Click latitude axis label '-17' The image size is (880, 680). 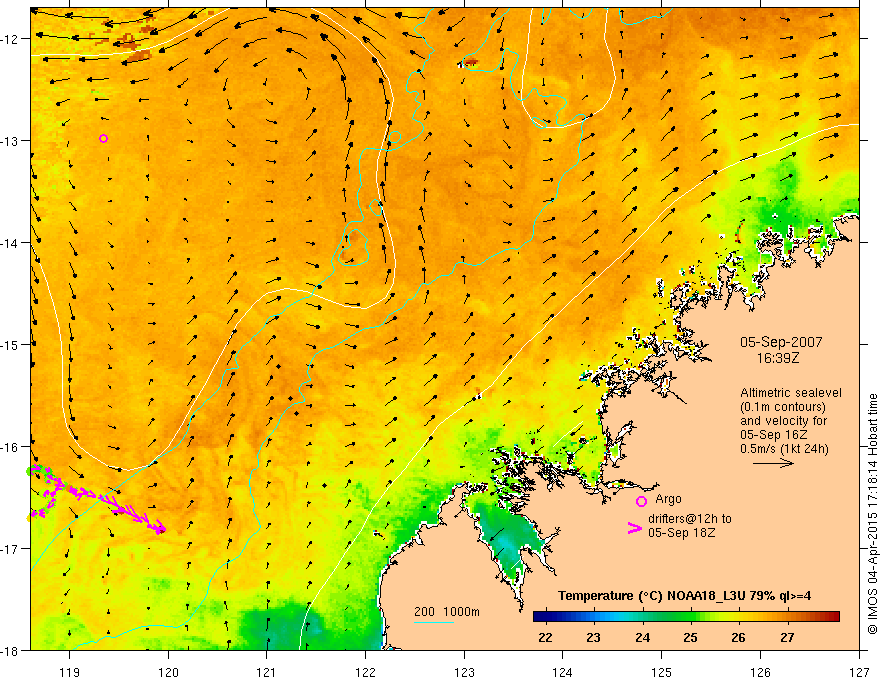tap(11, 548)
